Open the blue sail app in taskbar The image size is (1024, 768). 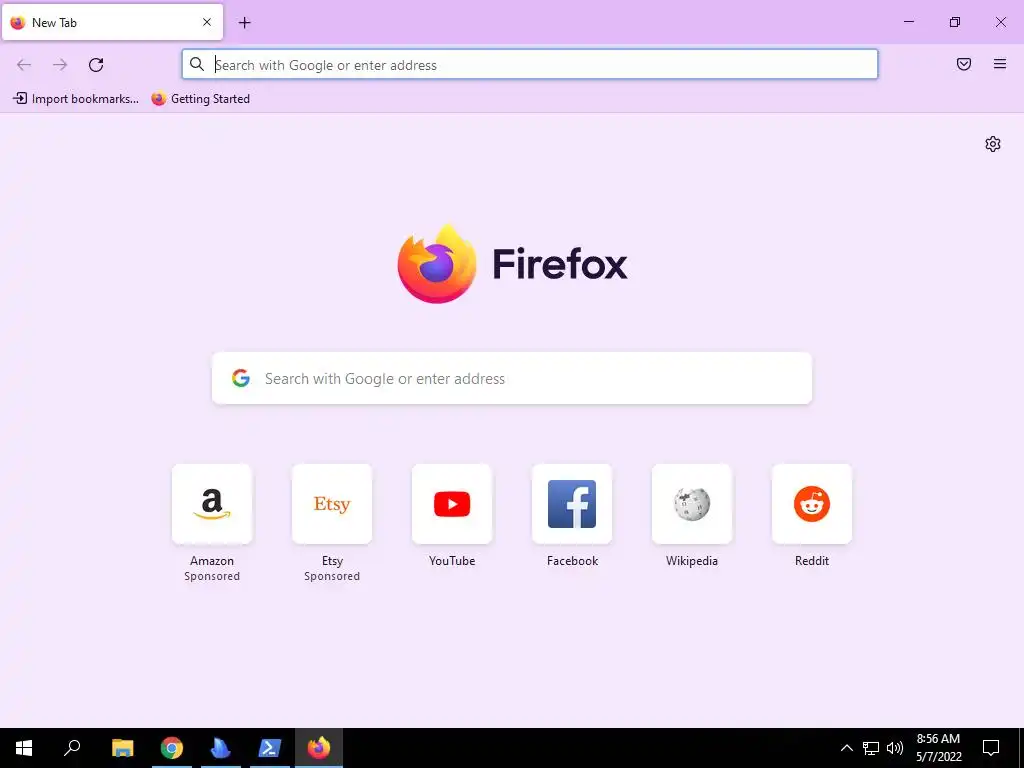(221, 748)
